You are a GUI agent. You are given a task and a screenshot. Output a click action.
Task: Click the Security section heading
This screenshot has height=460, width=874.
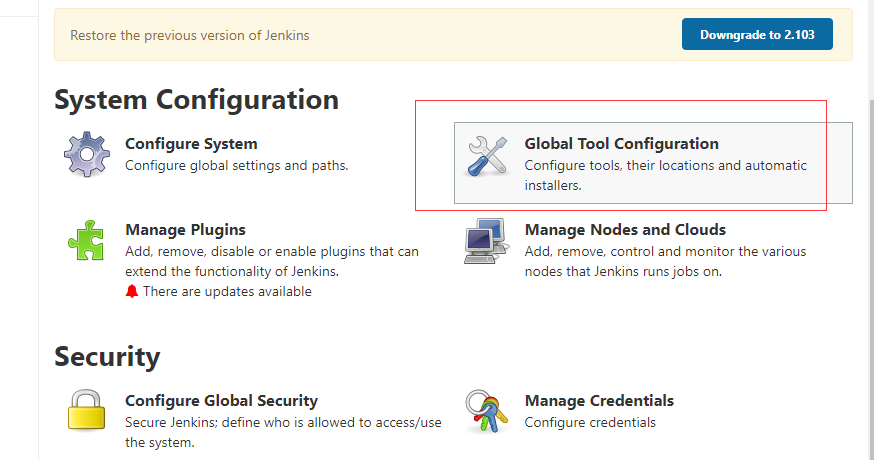pyautogui.click(x=107, y=357)
